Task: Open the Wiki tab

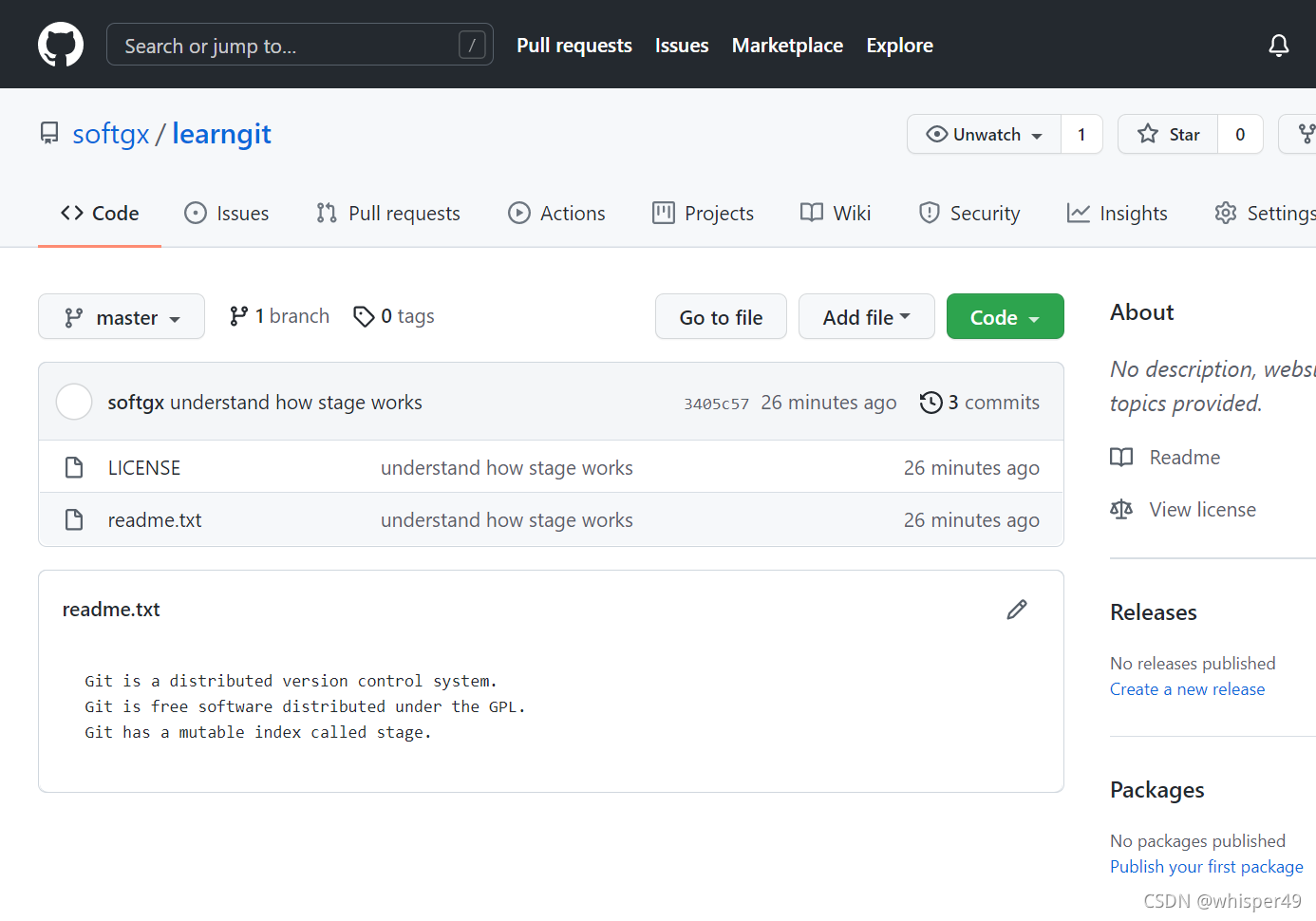Action: coord(836,214)
